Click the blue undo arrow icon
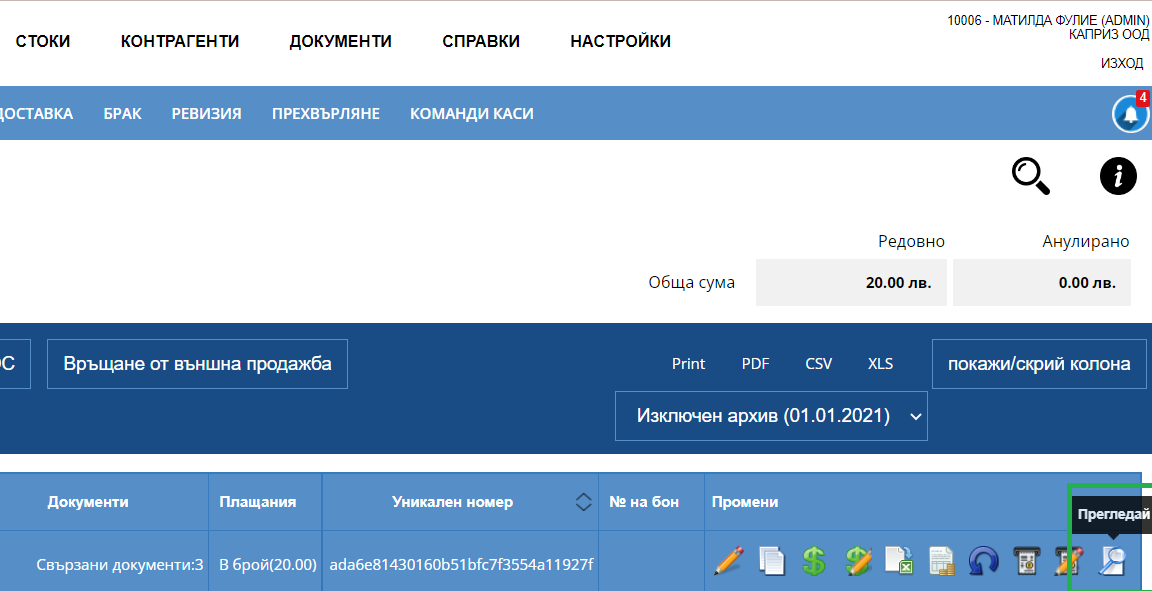The image size is (1152, 591). 984,561
